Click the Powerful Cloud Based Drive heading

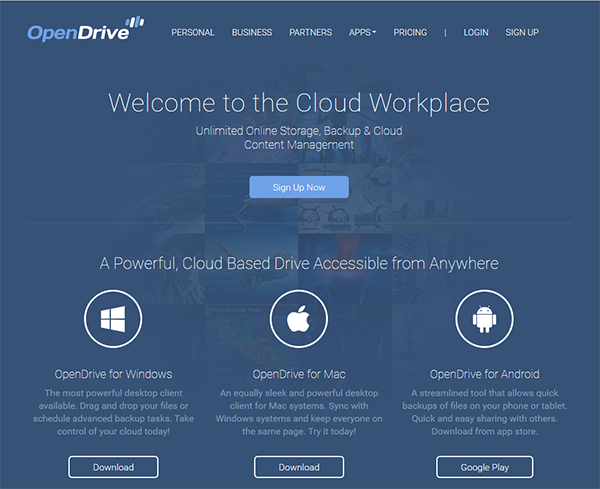click(299, 263)
